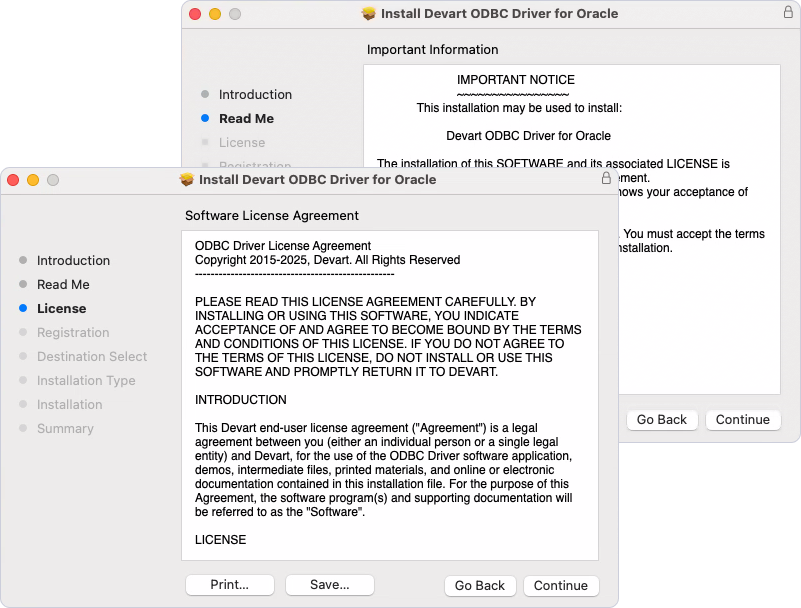This screenshot has height=608, width=801.
Task: Click the lock icon in Important Information window
Action: coord(788,13)
